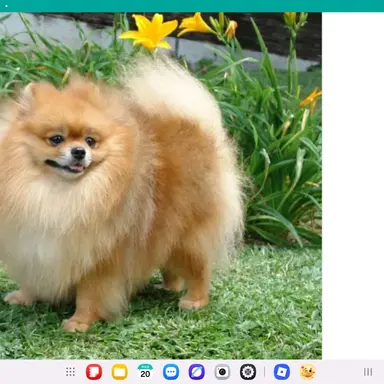Open the Camera app
The image size is (384, 384).
click(222, 372)
